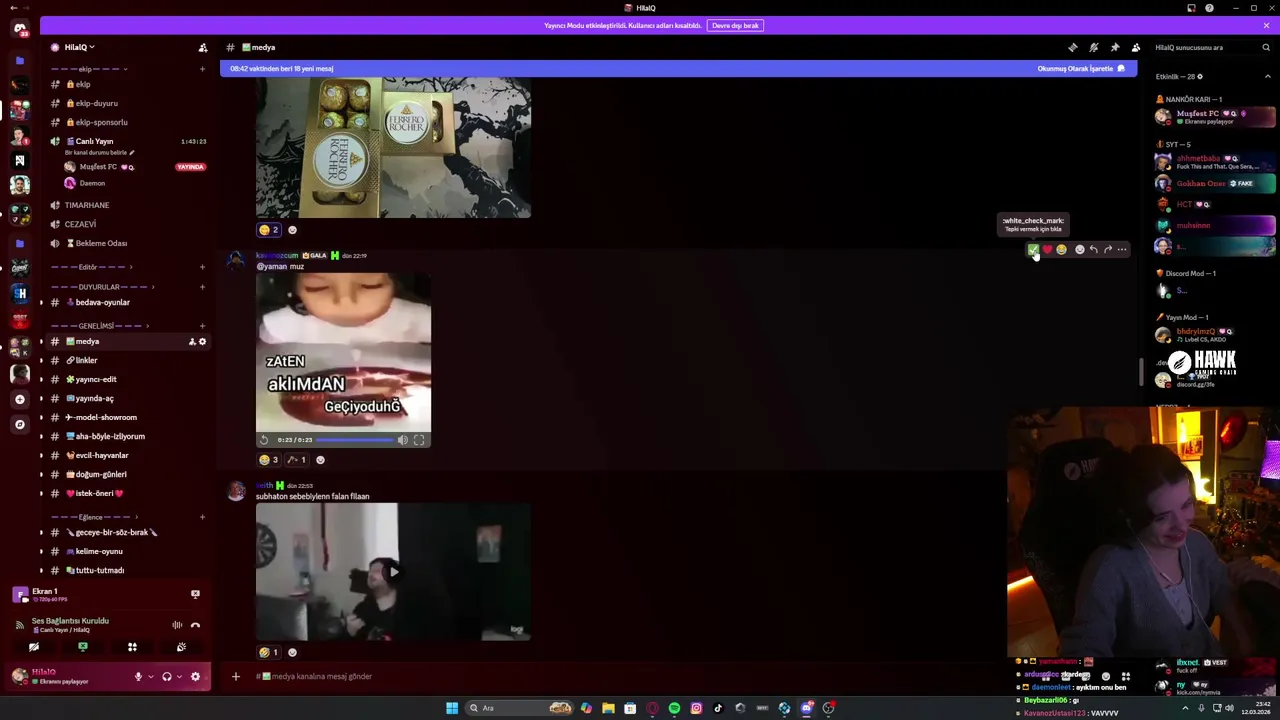Expand the GENELİMSİ channel category

(100, 326)
